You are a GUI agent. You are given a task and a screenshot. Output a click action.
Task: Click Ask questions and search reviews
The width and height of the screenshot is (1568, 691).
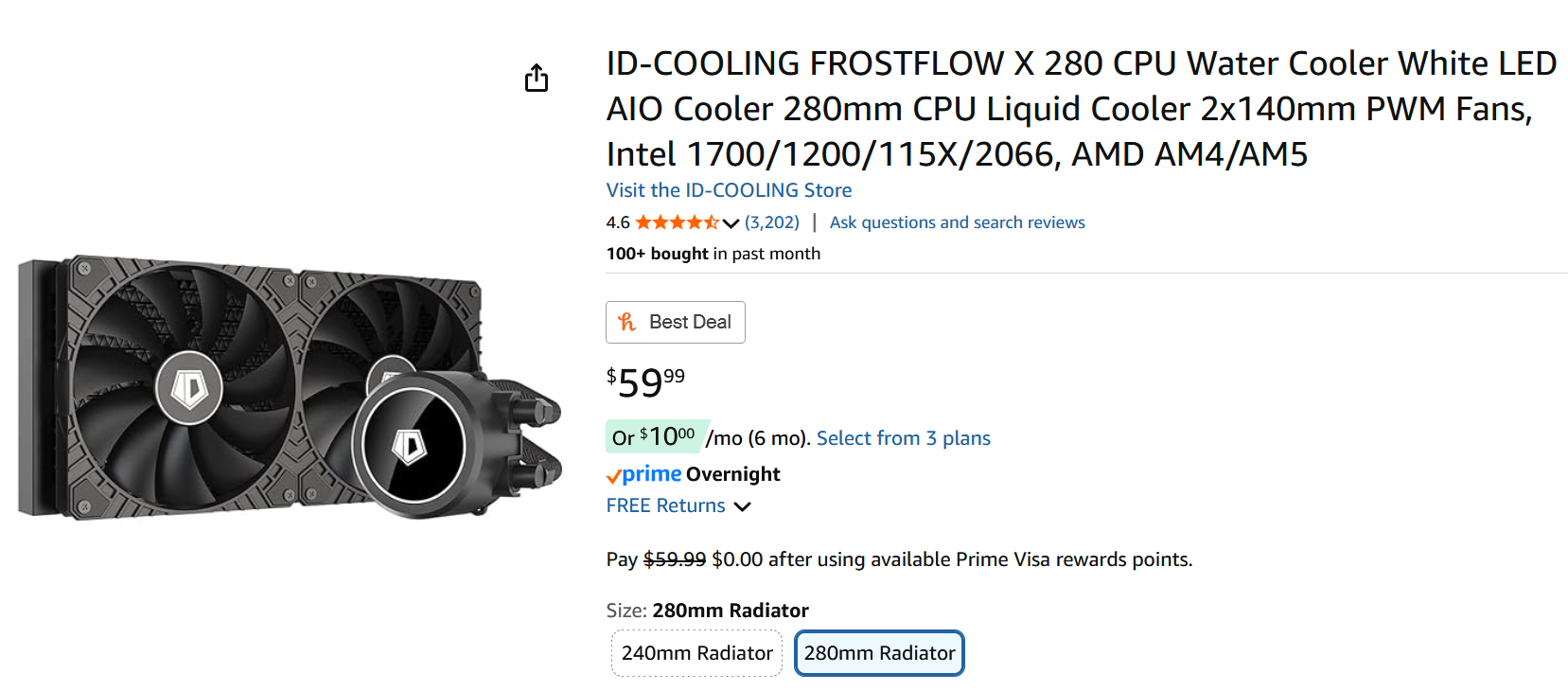(957, 222)
